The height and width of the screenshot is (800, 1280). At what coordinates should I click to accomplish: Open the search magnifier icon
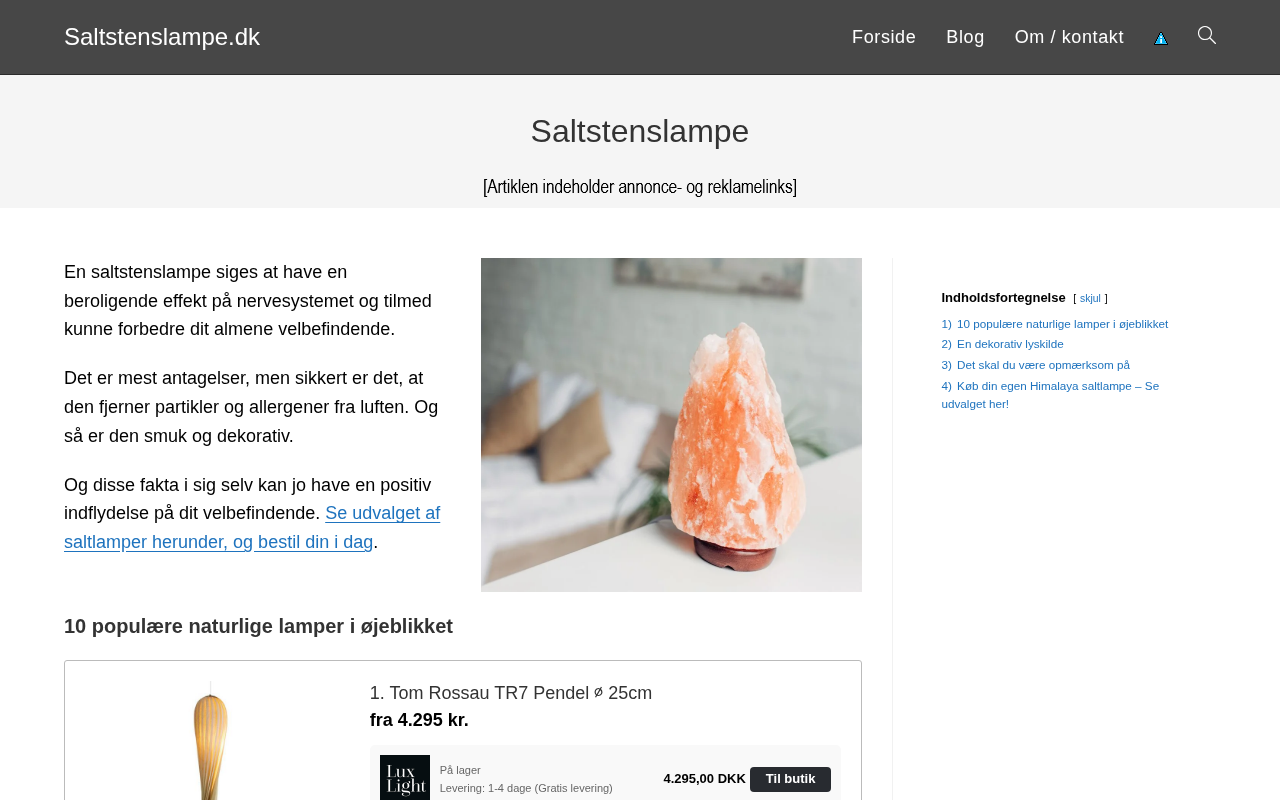coord(1207,36)
